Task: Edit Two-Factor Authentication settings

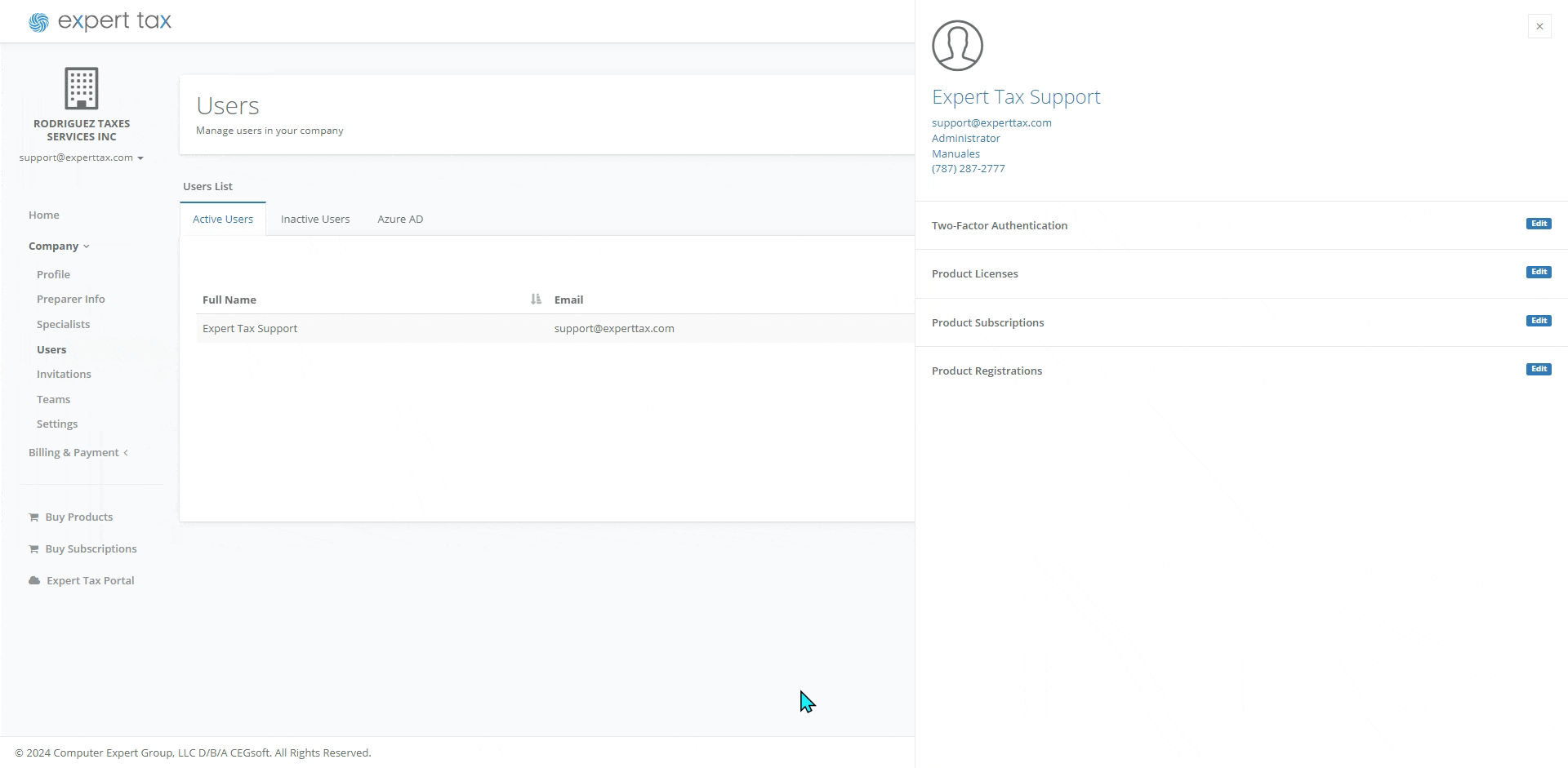Action: (x=1539, y=224)
